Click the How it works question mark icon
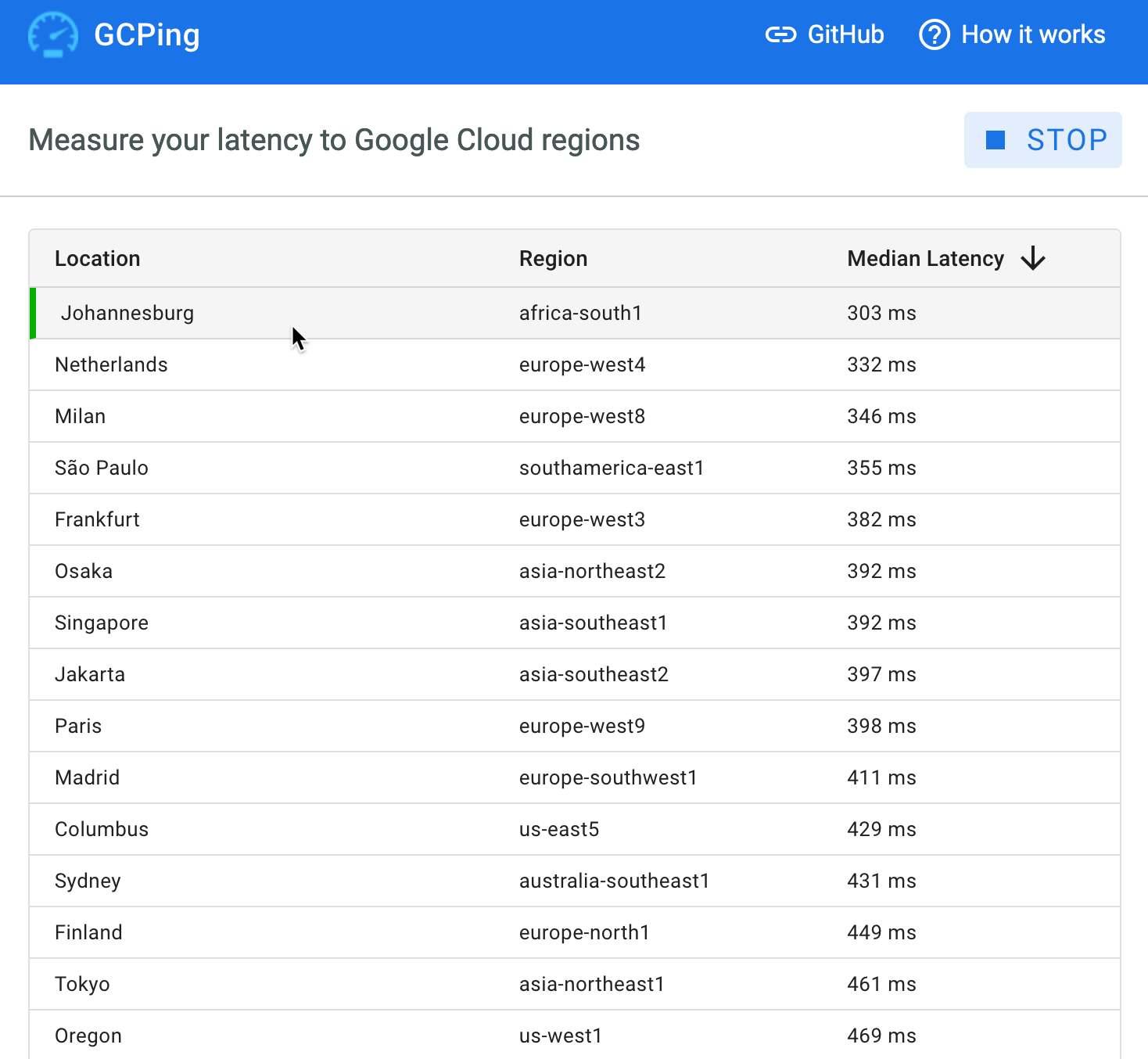Image resolution: width=1148 pixels, height=1059 pixels. (x=935, y=34)
